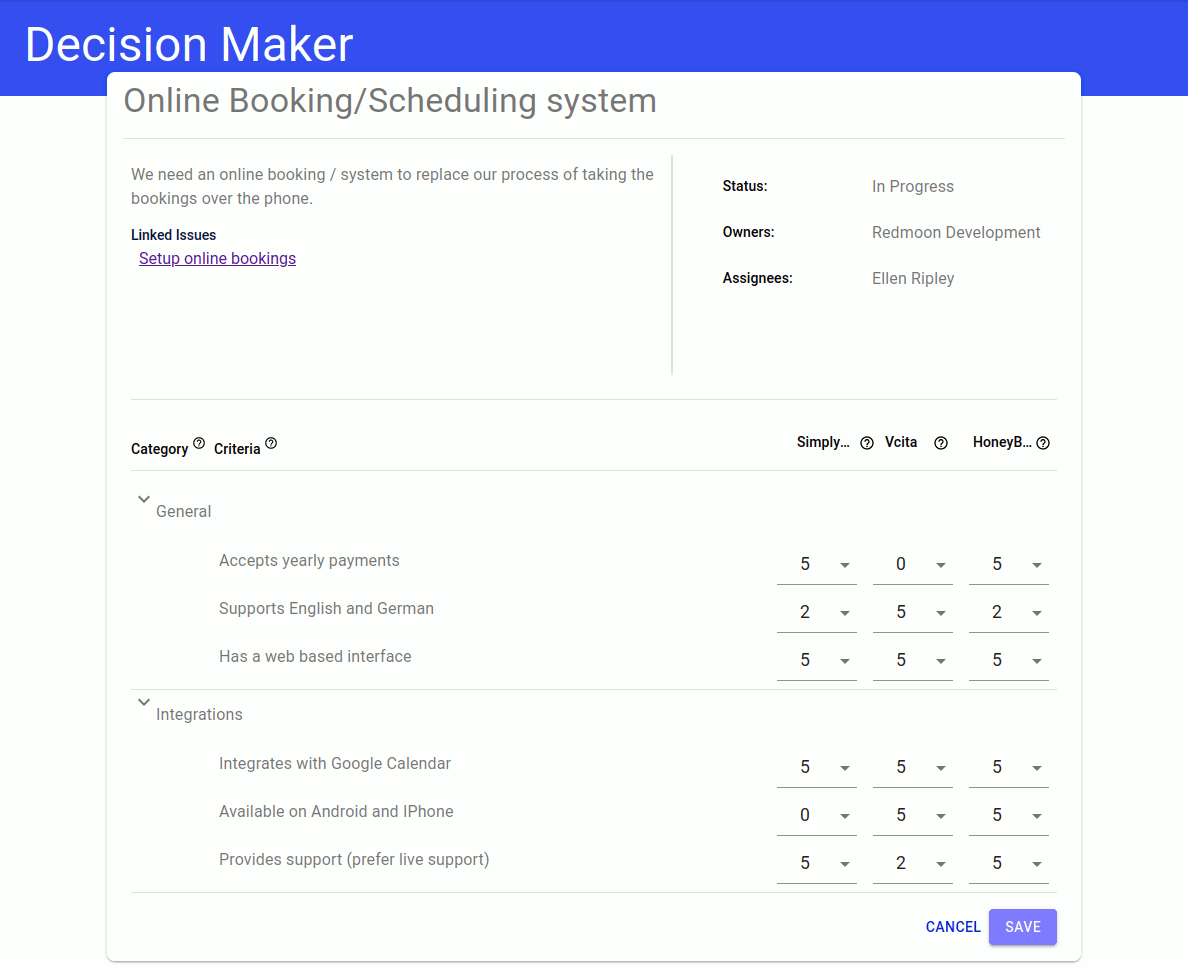Click the help icon next to Criteria
The width and height of the screenshot is (1188, 973).
pyautogui.click(x=270, y=443)
